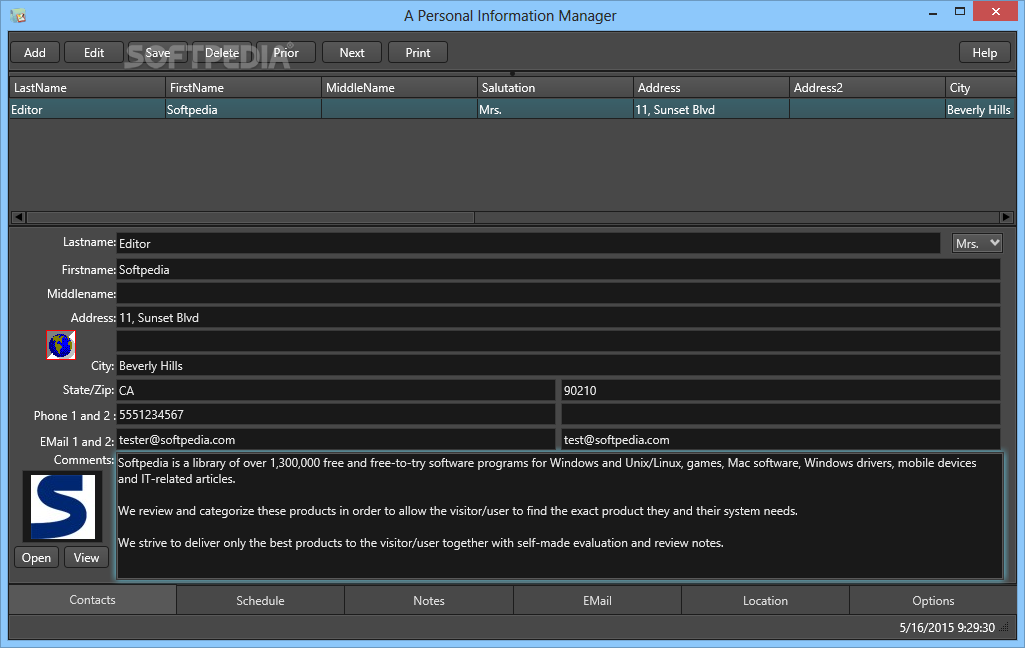
Task: Click inside the Comments text area
Action: coord(560,516)
